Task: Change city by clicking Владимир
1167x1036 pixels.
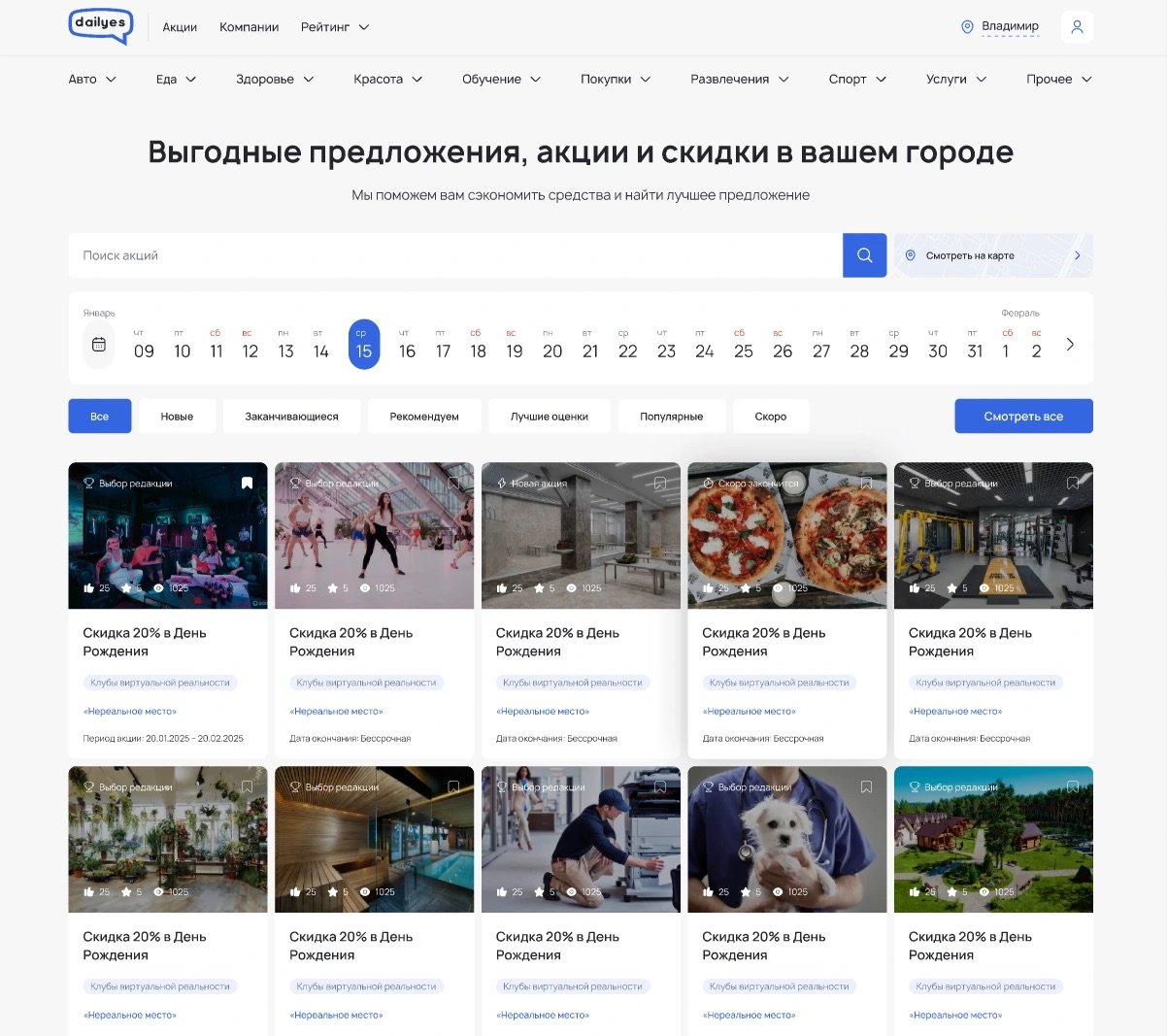Action: 1010,26
